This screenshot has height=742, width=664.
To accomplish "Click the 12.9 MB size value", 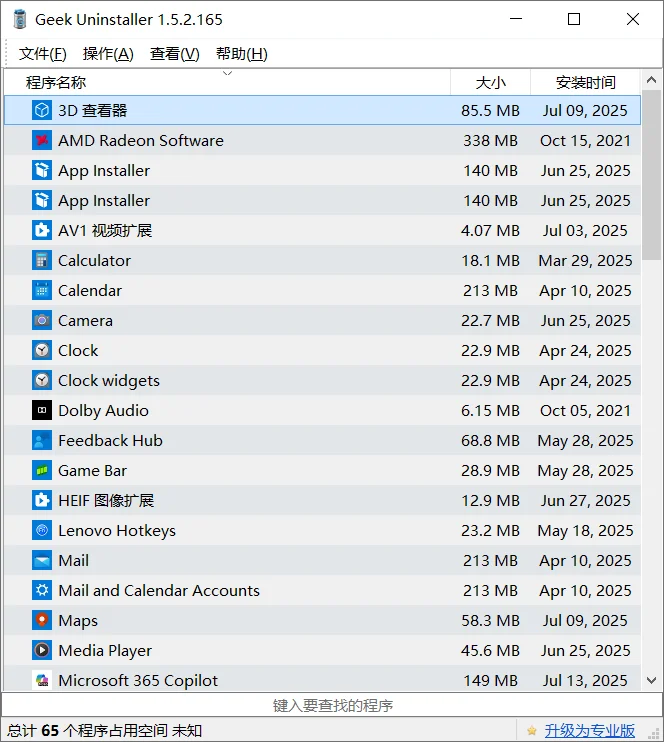I will 490,500.
